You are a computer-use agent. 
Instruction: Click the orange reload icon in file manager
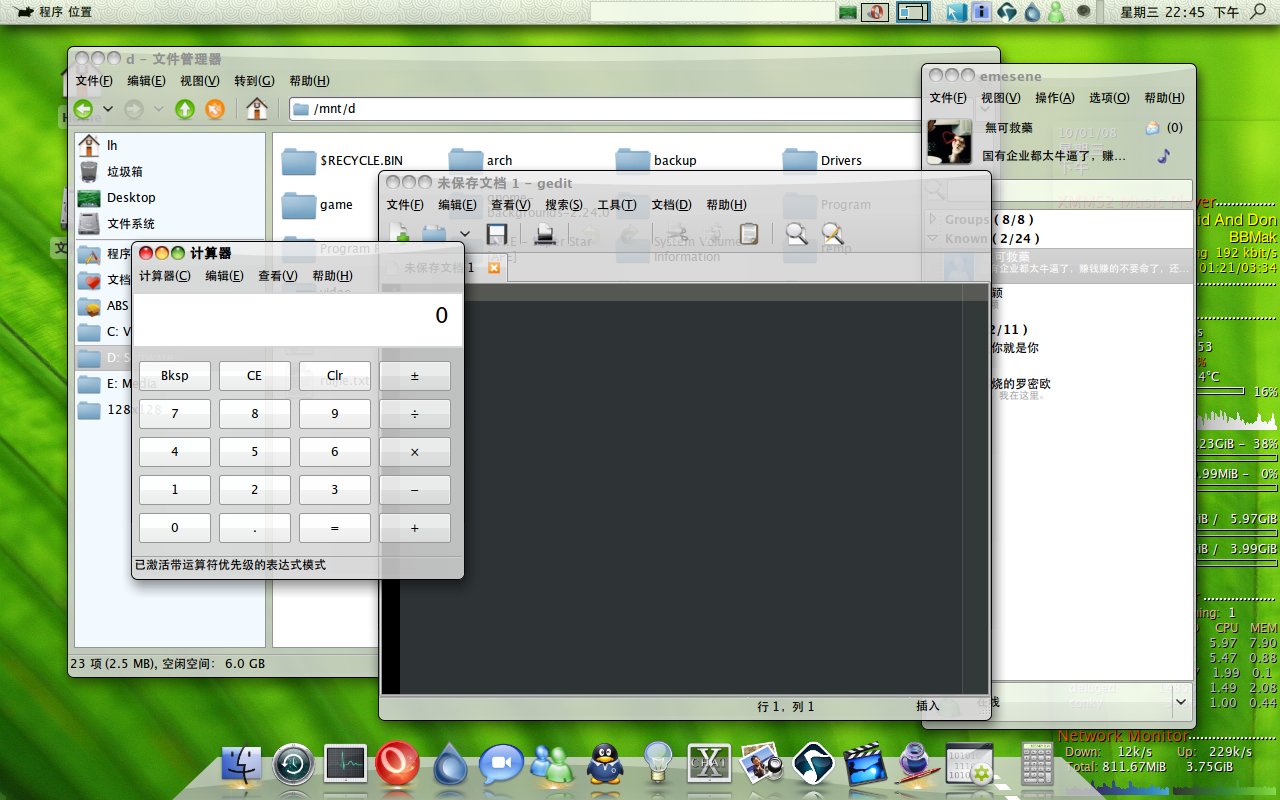(x=214, y=109)
